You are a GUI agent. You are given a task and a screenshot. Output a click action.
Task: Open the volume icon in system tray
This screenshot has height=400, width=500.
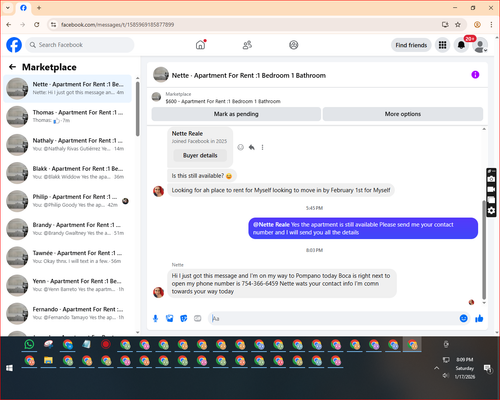(446, 376)
